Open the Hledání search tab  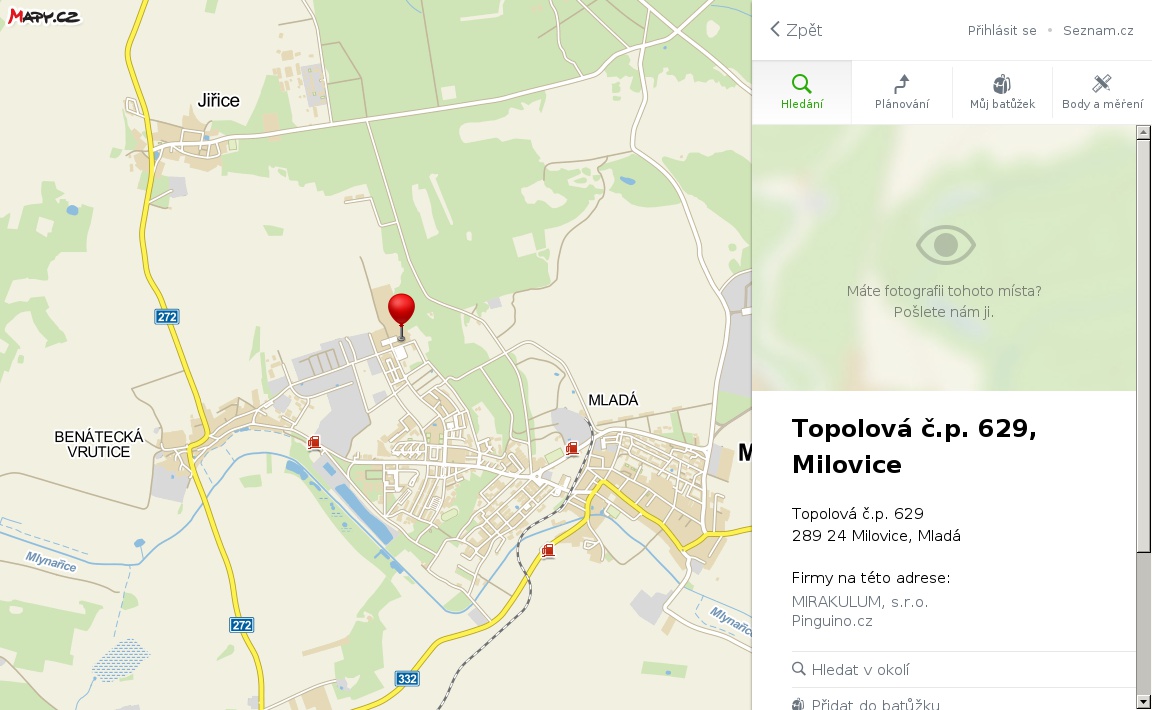point(802,93)
